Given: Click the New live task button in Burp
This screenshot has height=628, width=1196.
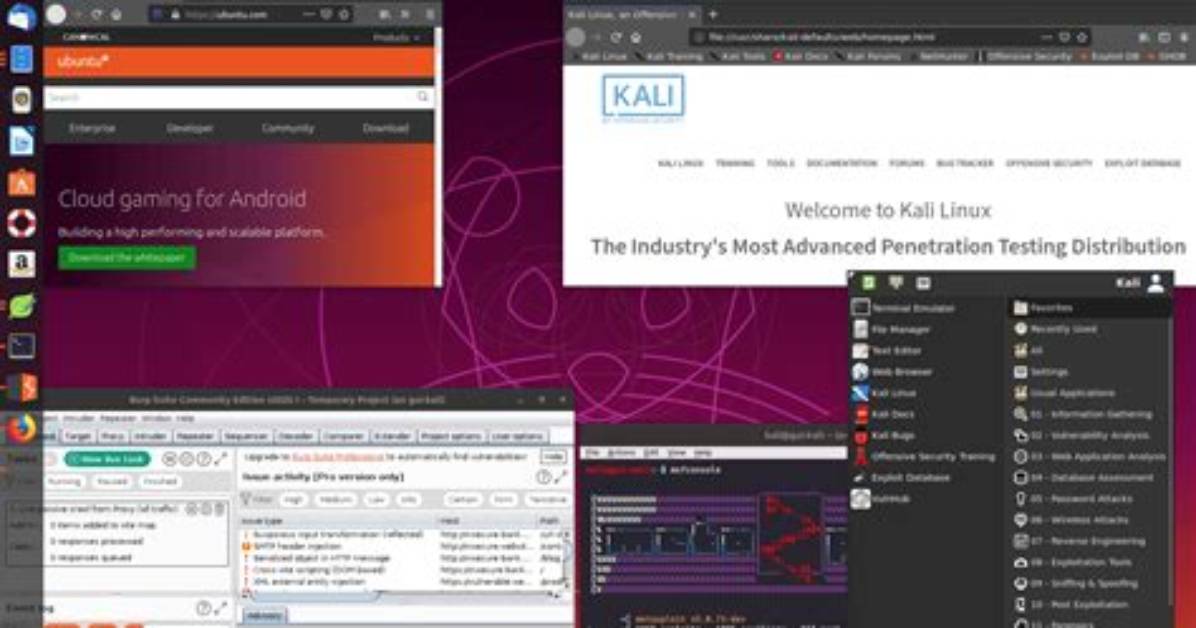Looking at the screenshot, I should (x=108, y=459).
